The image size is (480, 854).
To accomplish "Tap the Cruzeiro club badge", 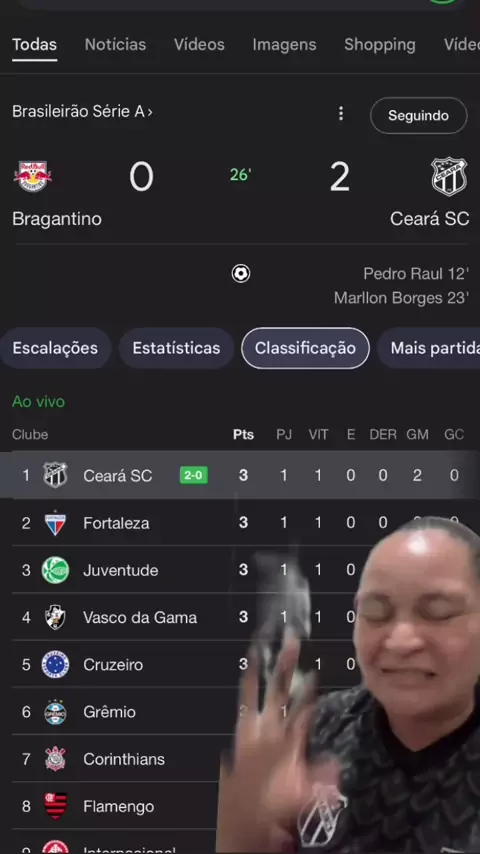I will pyautogui.click(x=55, y=664).
